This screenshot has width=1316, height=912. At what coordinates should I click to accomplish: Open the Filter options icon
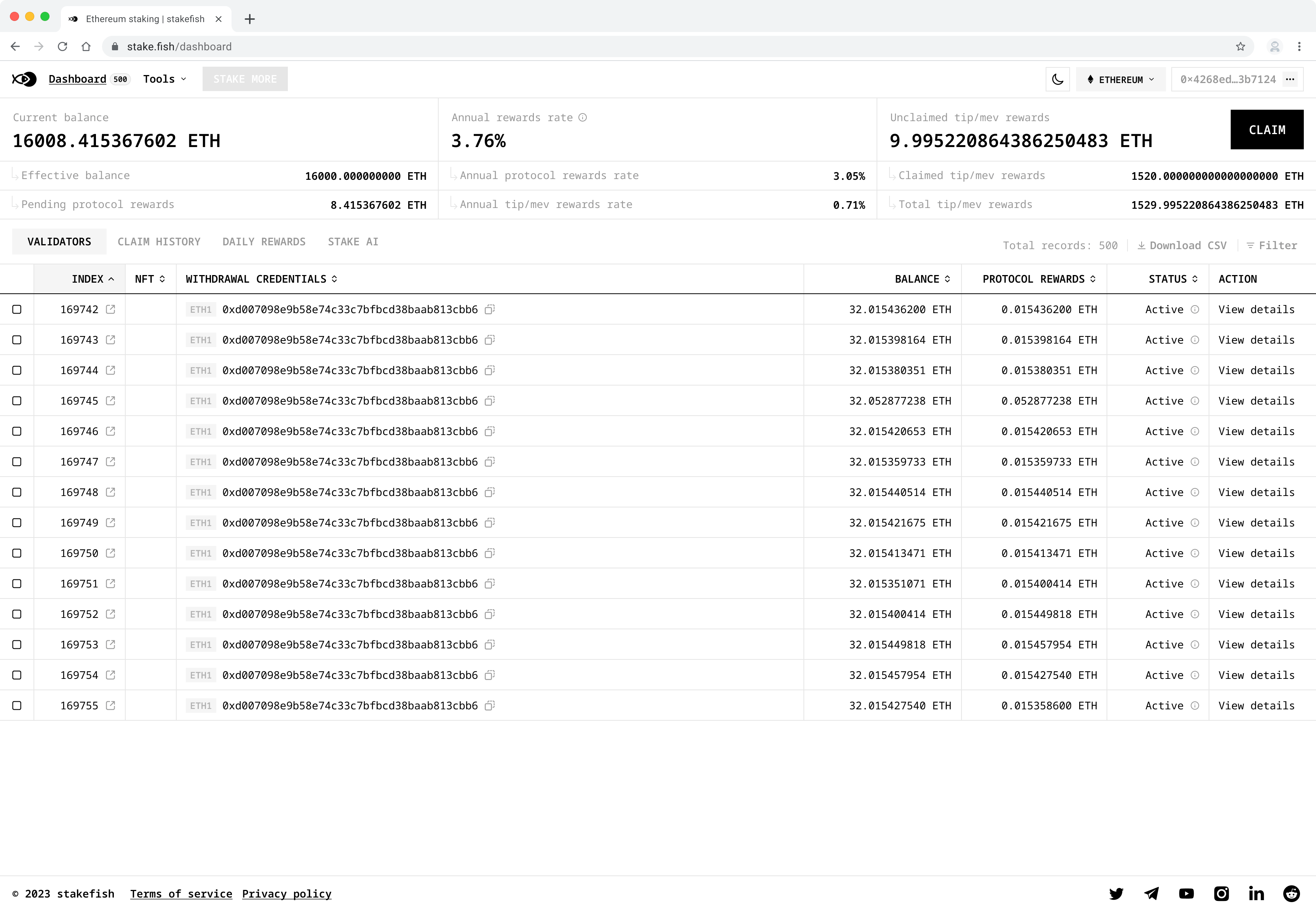point(1251,245)
